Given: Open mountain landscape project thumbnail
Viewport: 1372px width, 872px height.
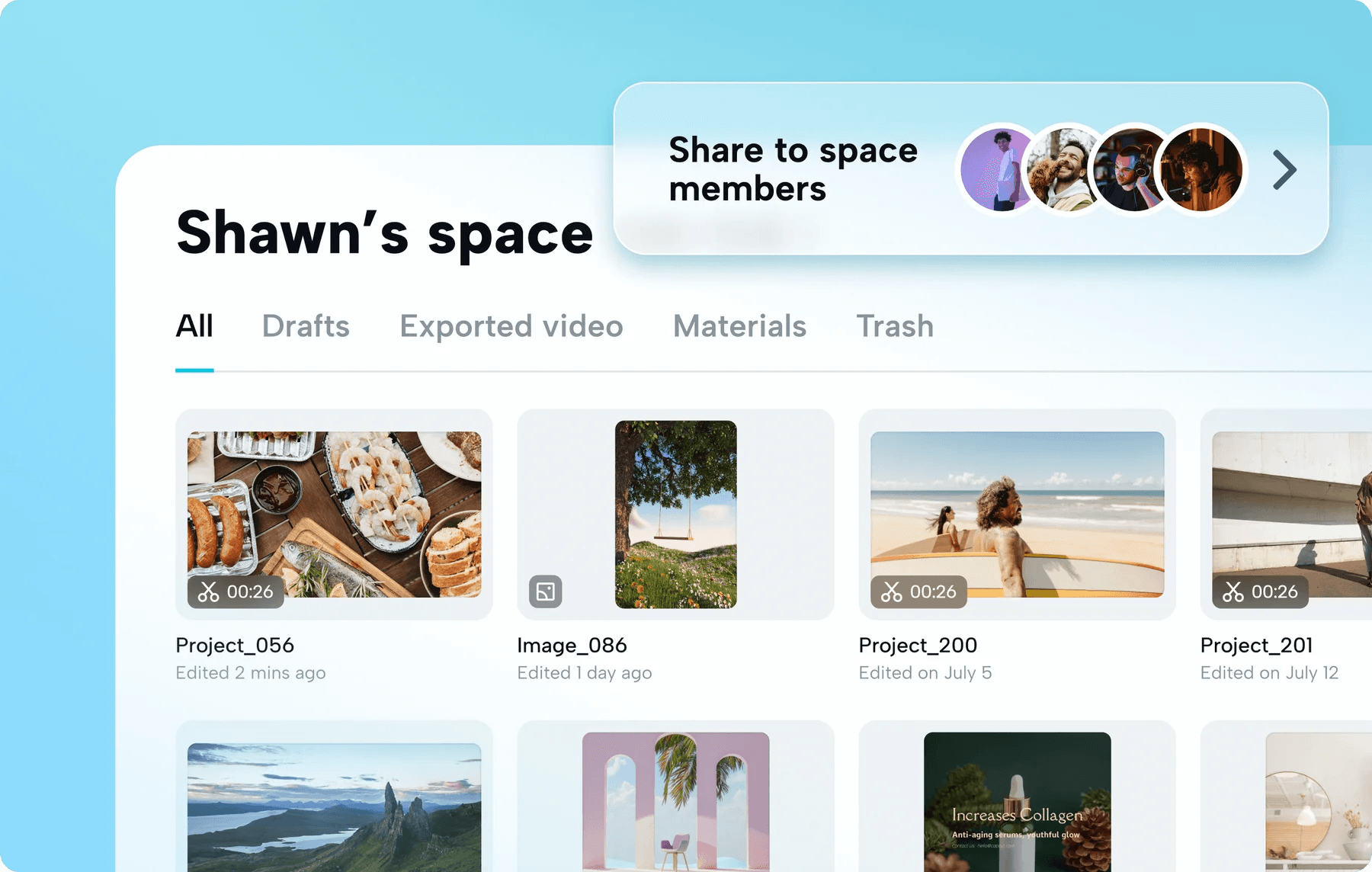Looking at the screenshot, I should pyautogui.click(x=334, y=807).
